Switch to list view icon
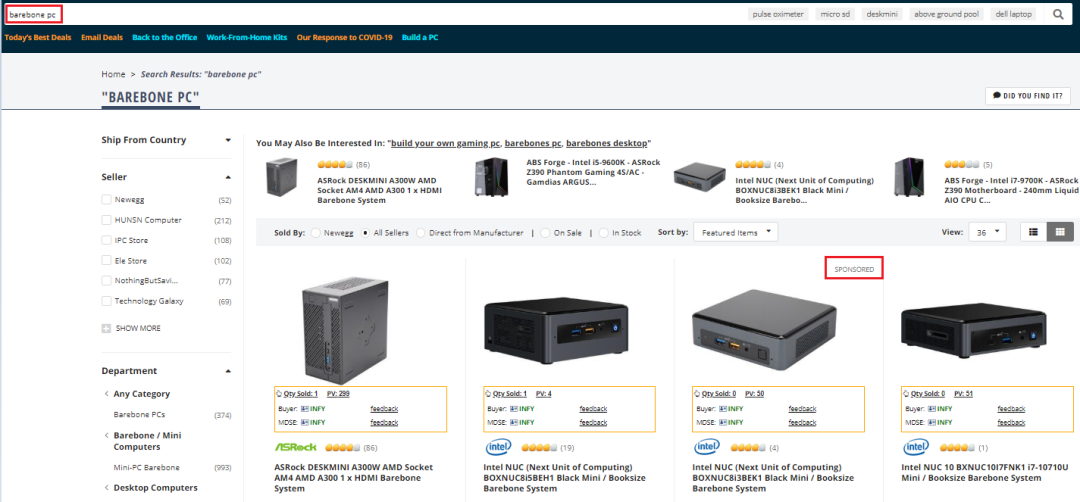 point(1033,232)
